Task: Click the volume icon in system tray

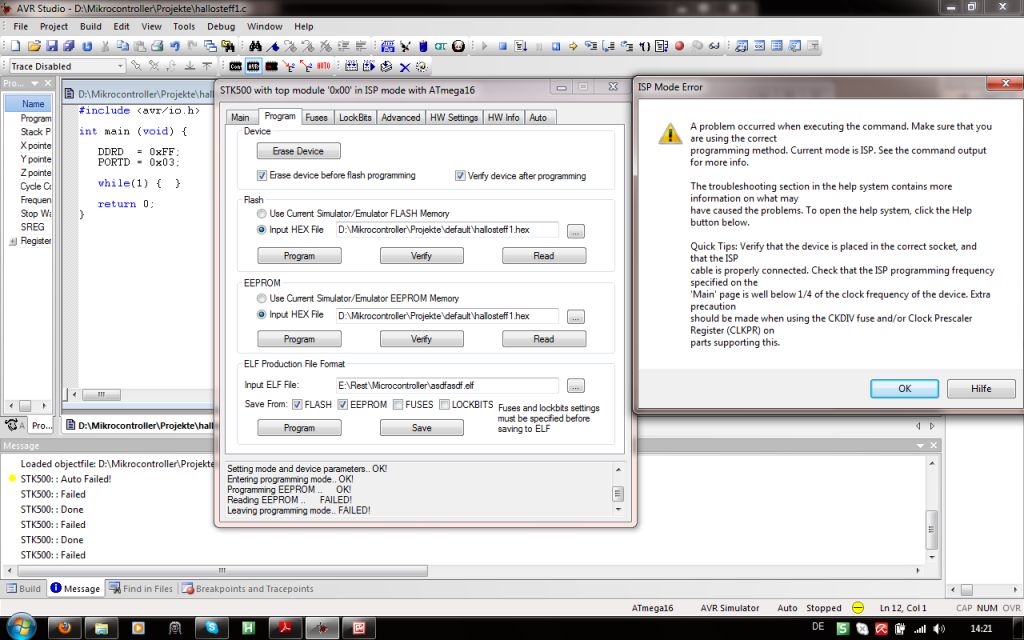Action: point(939,629)
